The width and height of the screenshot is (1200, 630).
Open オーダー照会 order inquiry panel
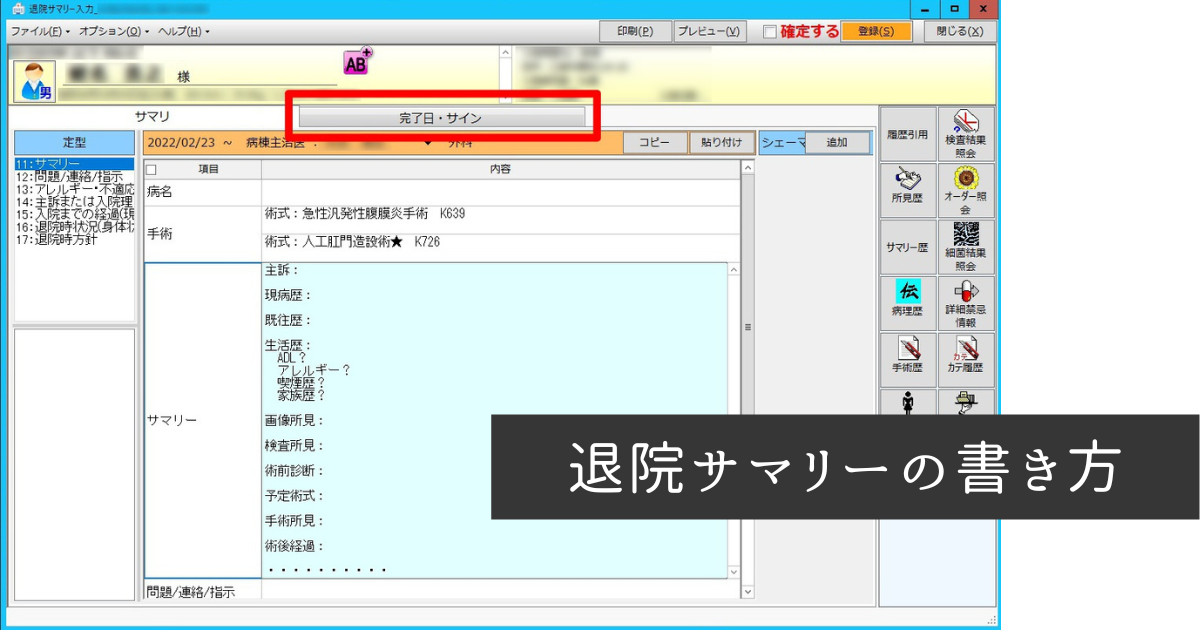point(965,188)
